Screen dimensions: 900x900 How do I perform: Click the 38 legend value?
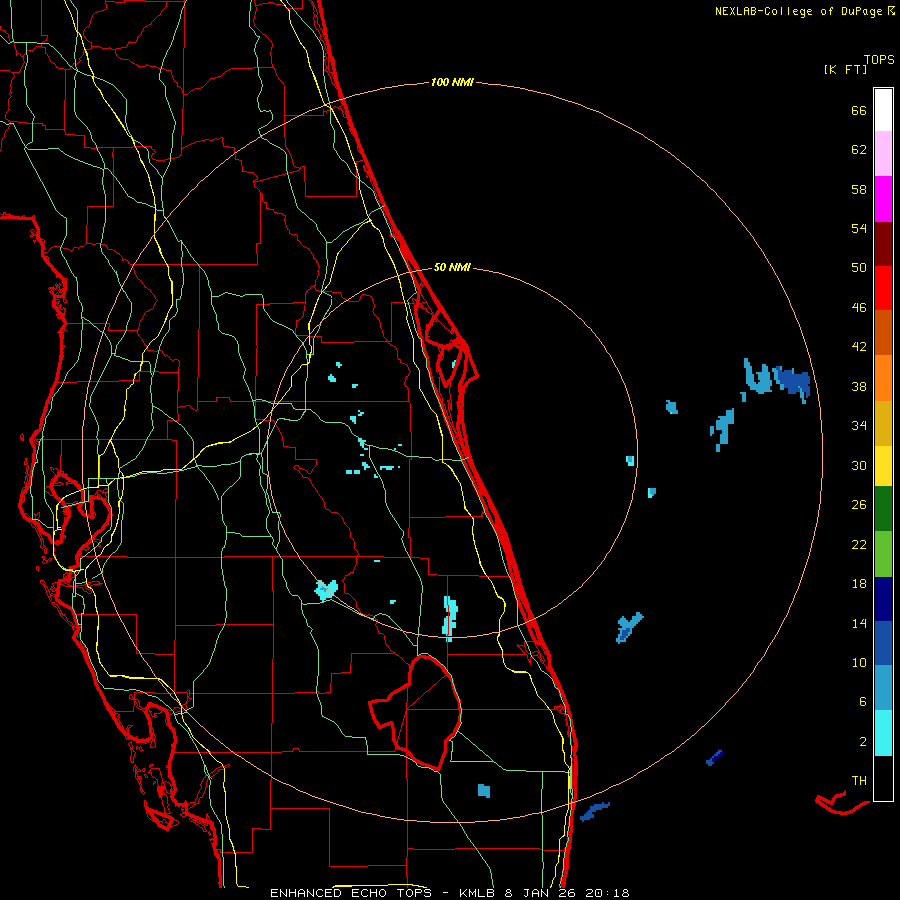pyautogui.click(x=859, y=386)
